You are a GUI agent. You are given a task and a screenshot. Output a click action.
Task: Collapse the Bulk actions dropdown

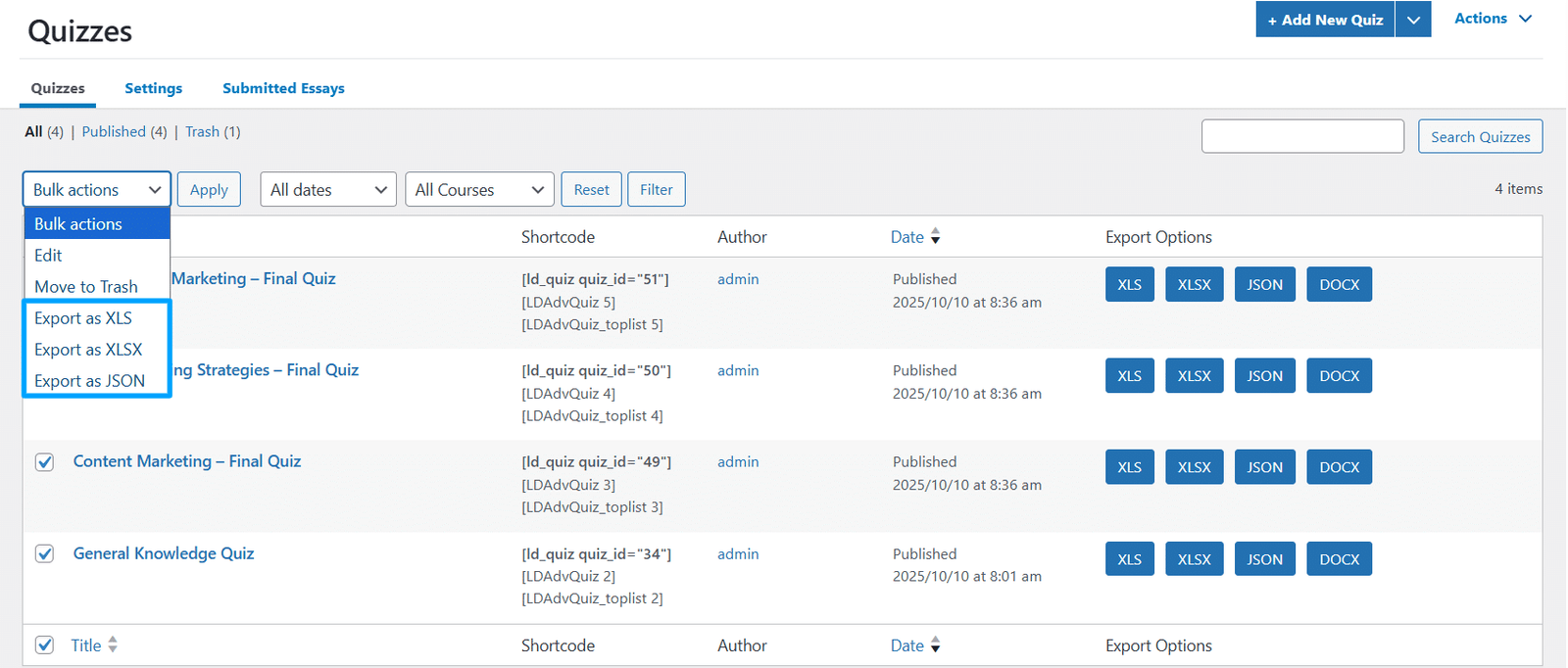pyautogui.click(x=97, y=189)
